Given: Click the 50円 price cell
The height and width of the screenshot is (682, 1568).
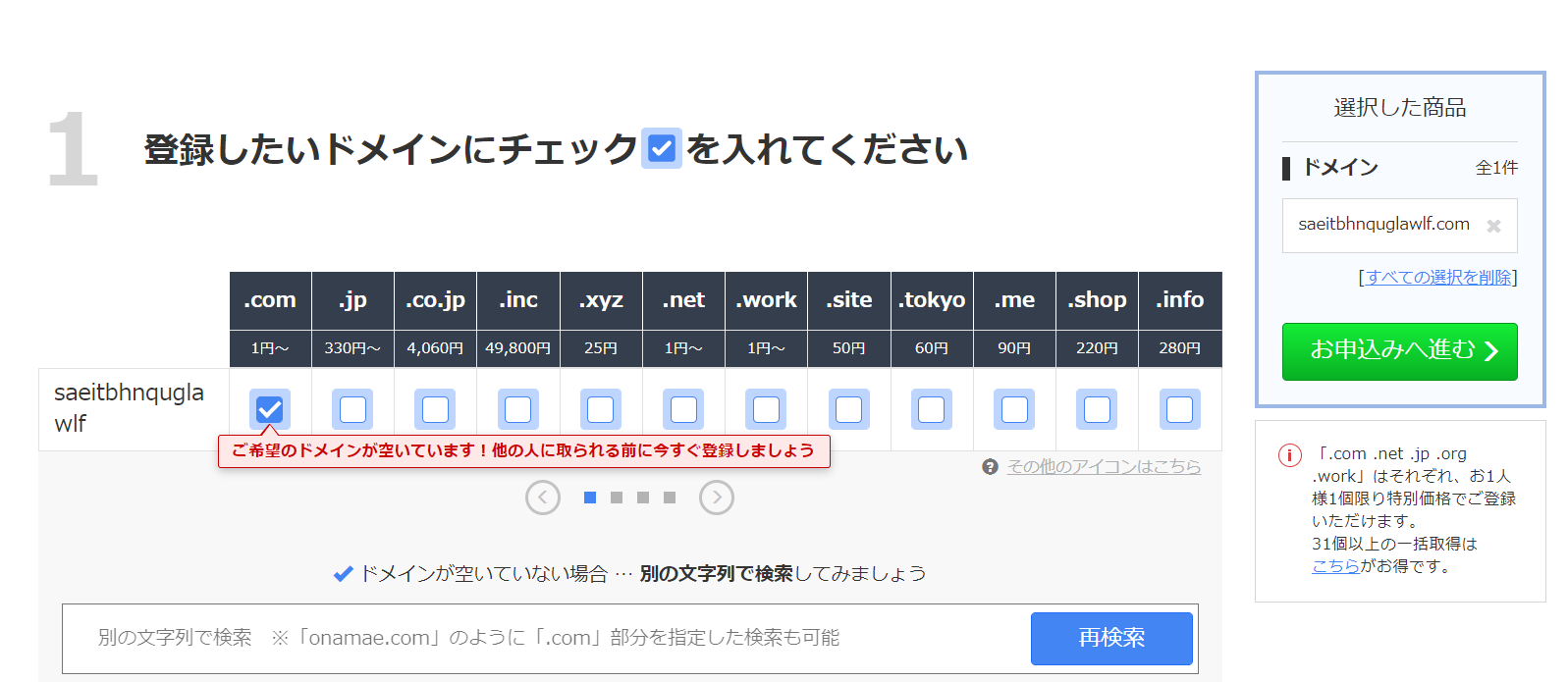Looking at the screenshot, I should [x=849, y=349].
